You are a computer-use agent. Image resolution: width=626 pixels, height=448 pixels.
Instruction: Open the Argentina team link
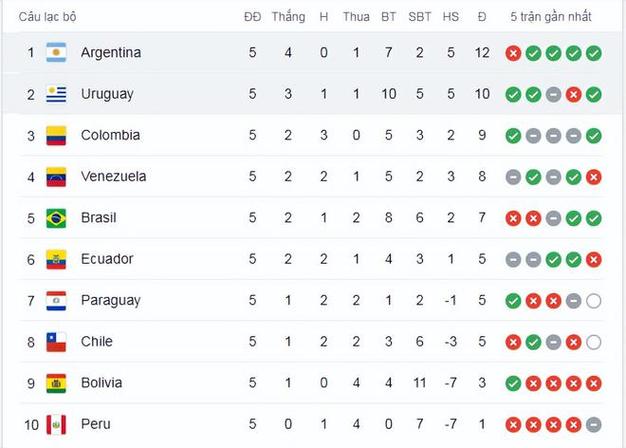(111, 53)
